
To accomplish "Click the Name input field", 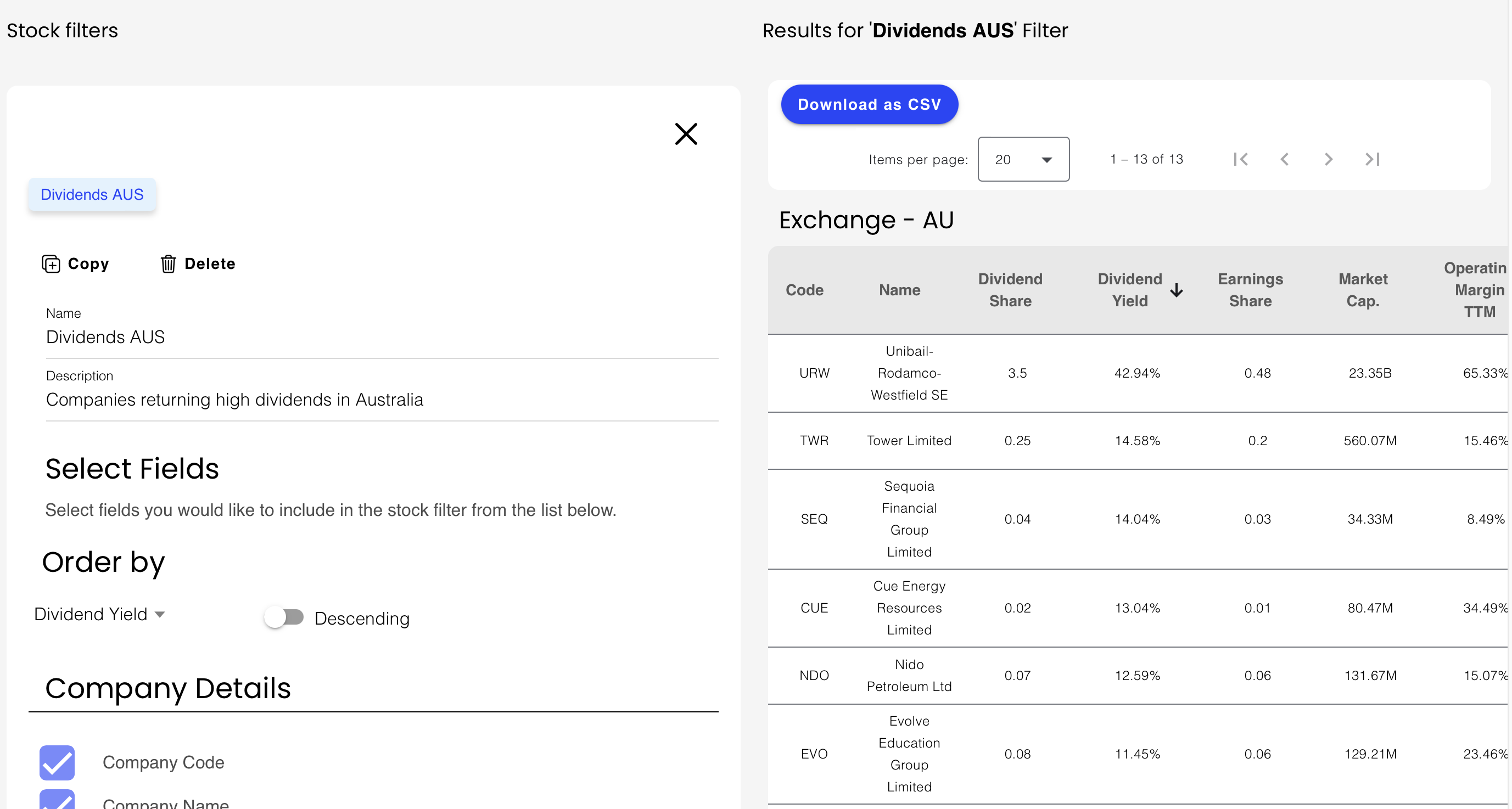I will [382, 337].
